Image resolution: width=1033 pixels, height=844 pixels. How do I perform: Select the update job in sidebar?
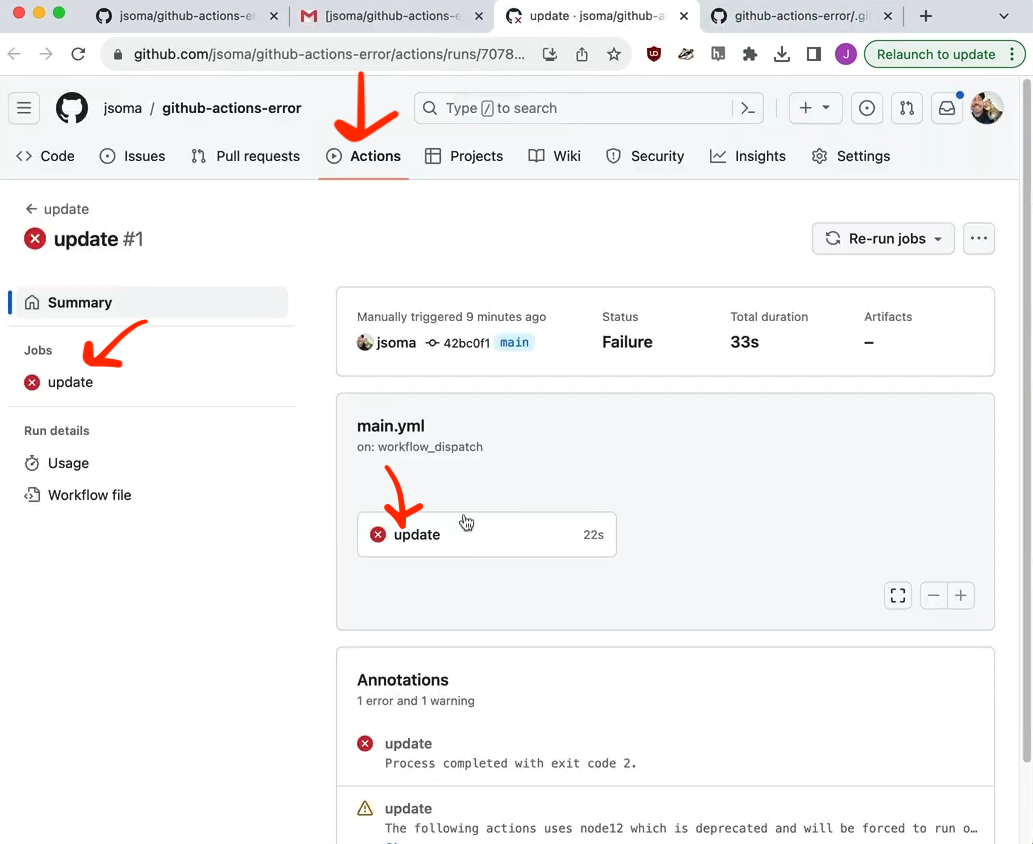70,382
